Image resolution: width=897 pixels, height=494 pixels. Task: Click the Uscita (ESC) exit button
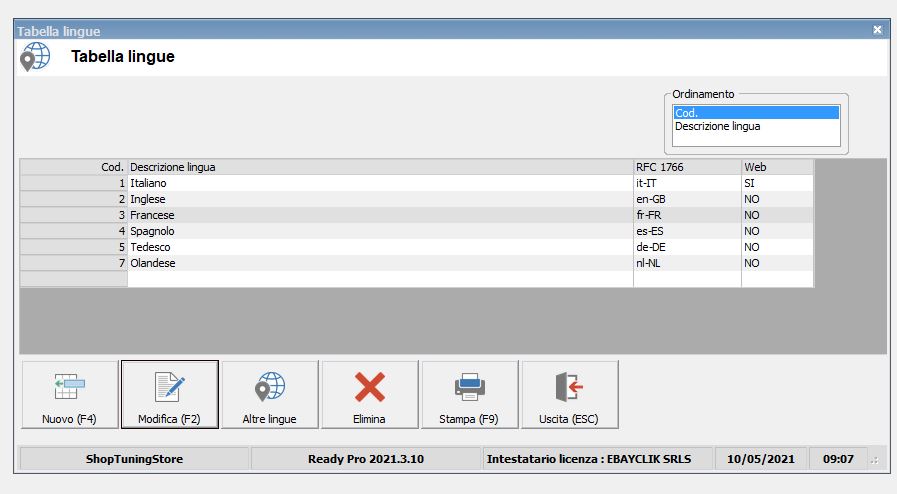pos(570,395)
